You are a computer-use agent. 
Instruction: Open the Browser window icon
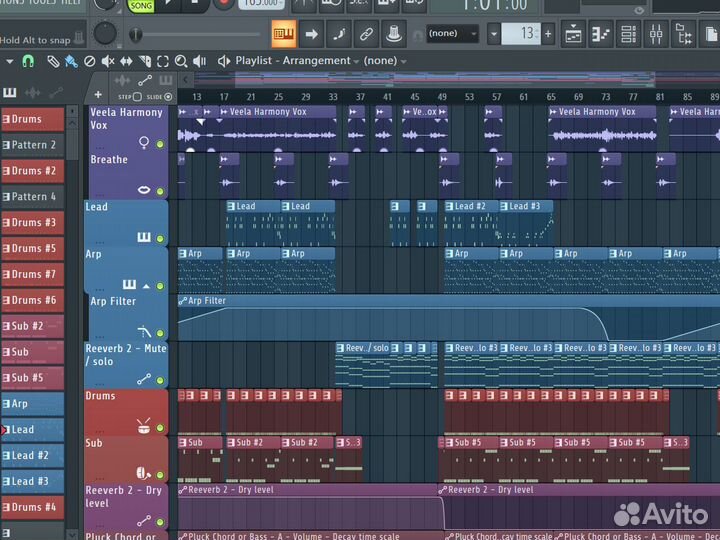(684, 34)
